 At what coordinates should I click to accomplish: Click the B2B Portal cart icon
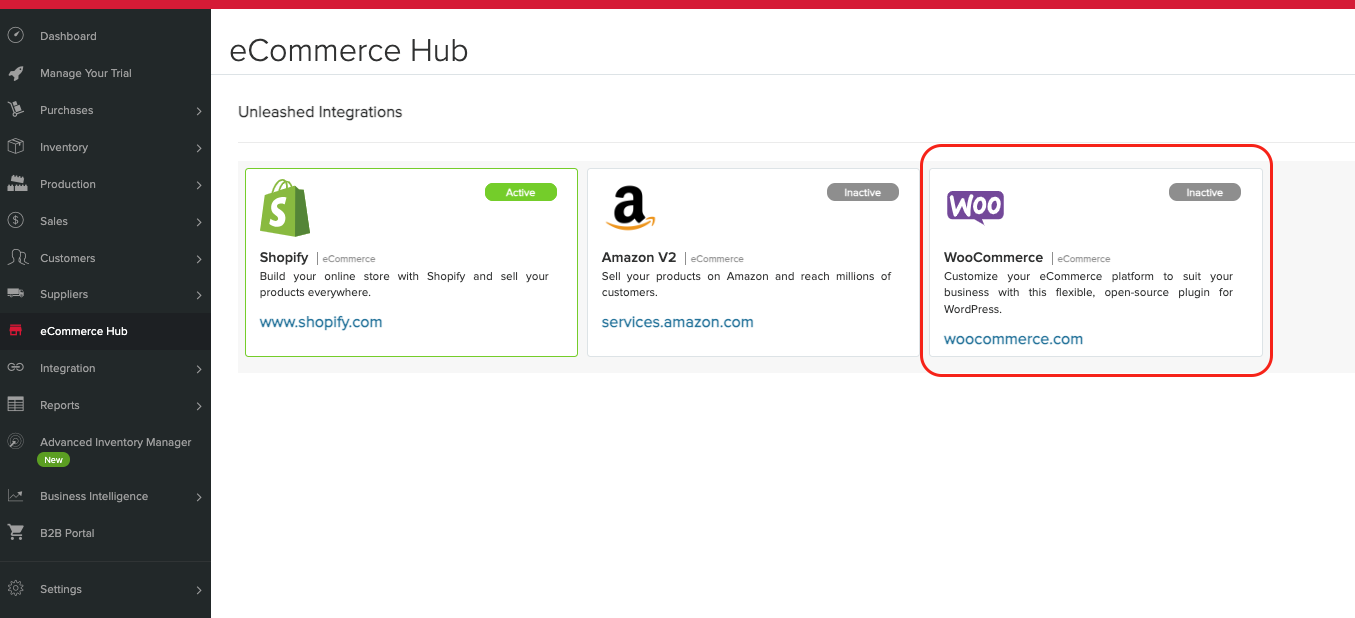(x=15, y=533)
